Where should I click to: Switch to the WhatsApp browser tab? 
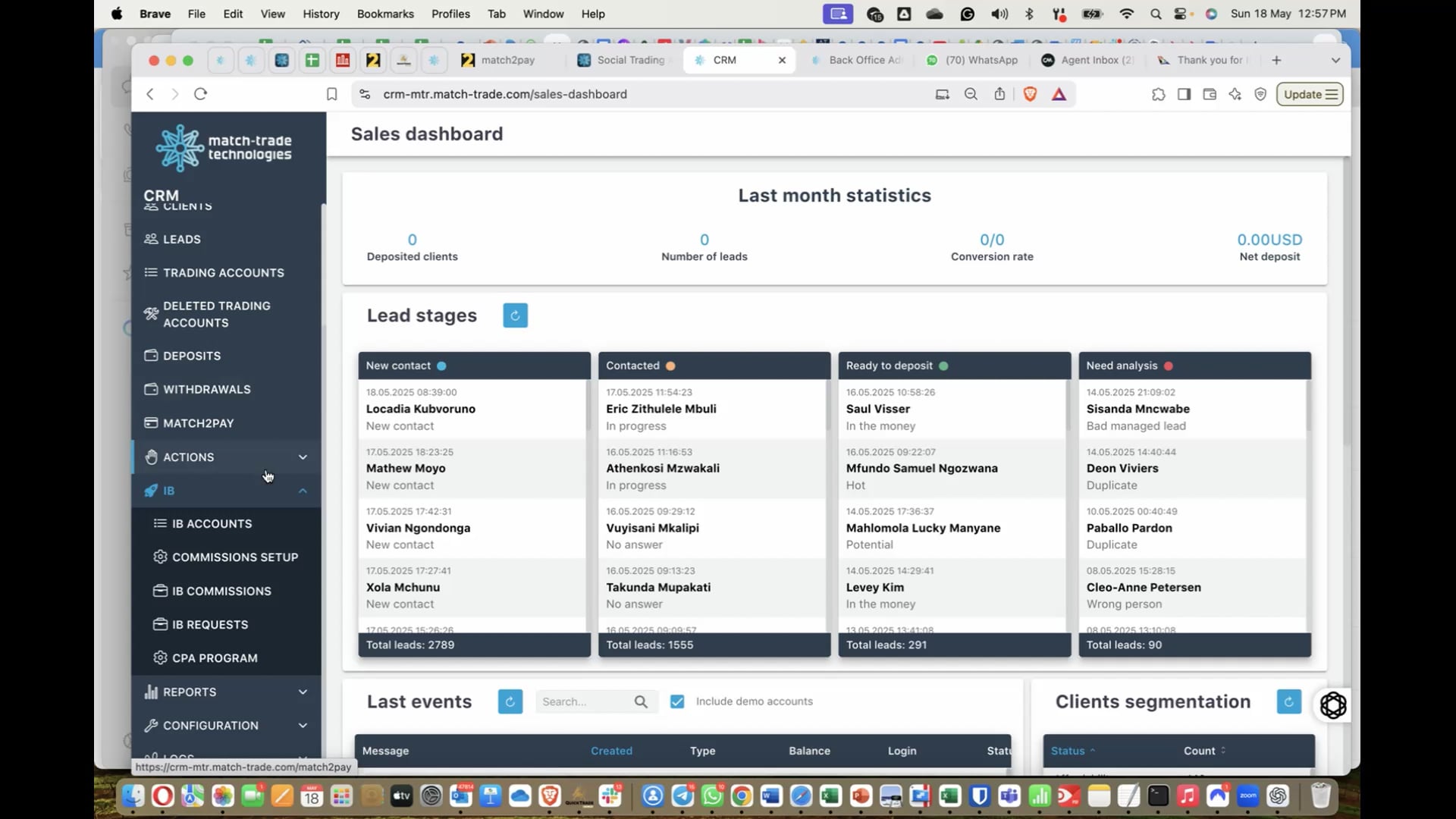pos(973,60)
